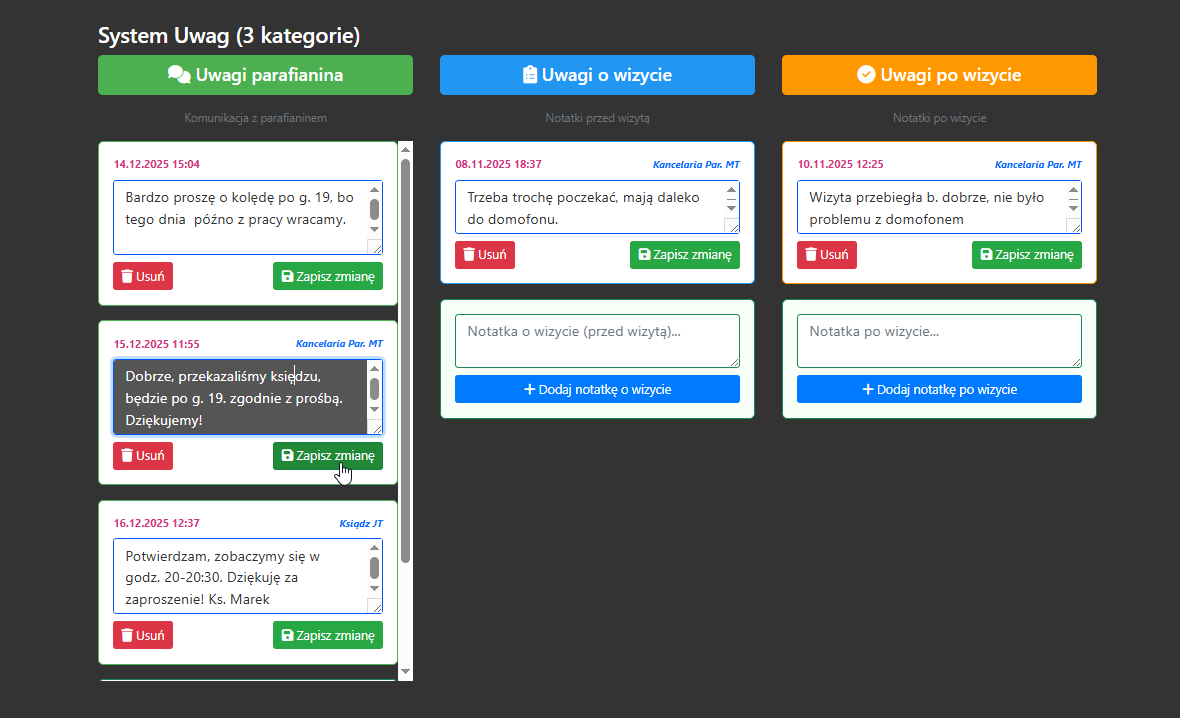Click trash icon on the 14.12.2025 15:04 note

(127, 276)
